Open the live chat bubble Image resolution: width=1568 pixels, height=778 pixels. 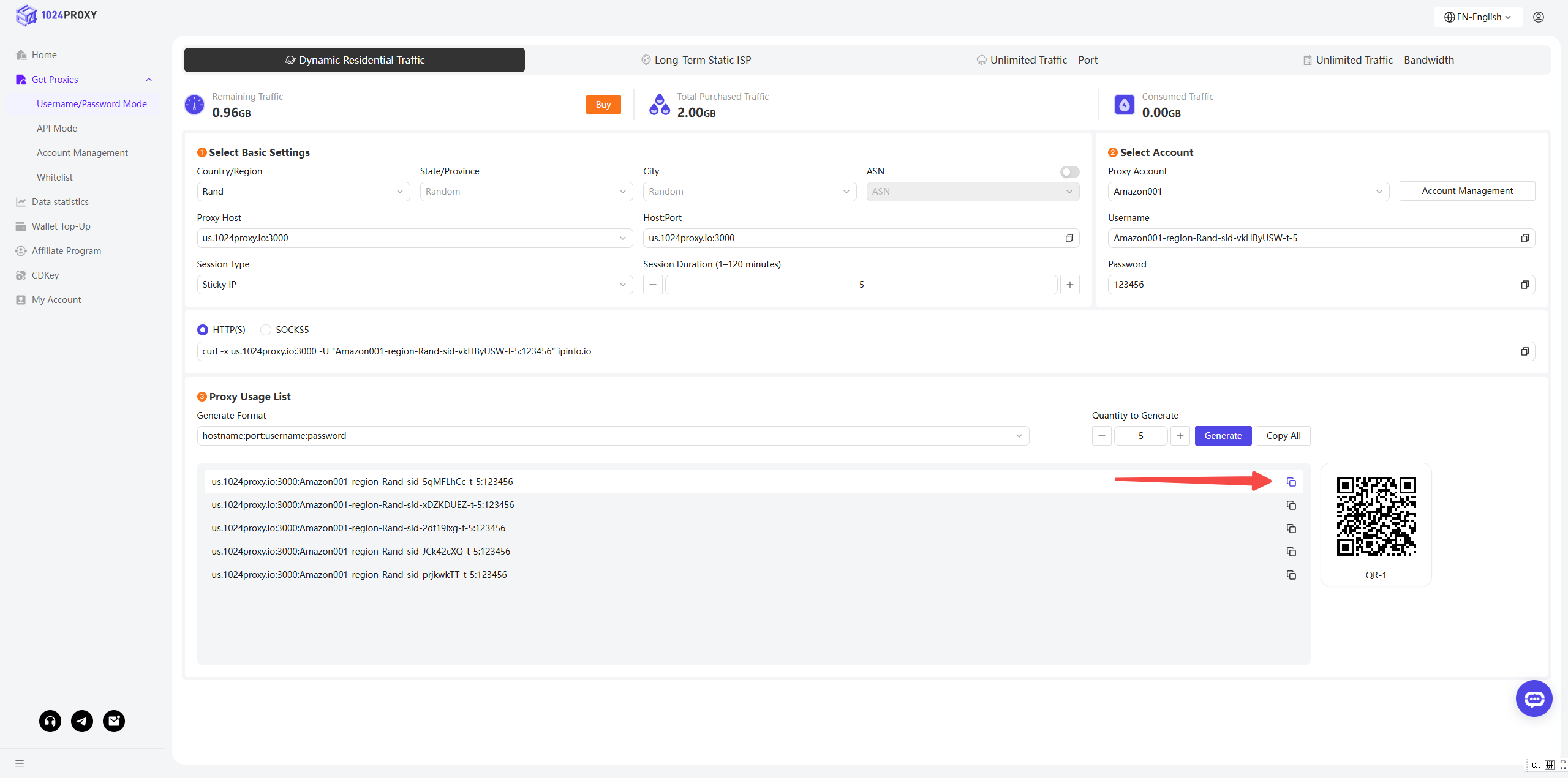click(1534, 698)
